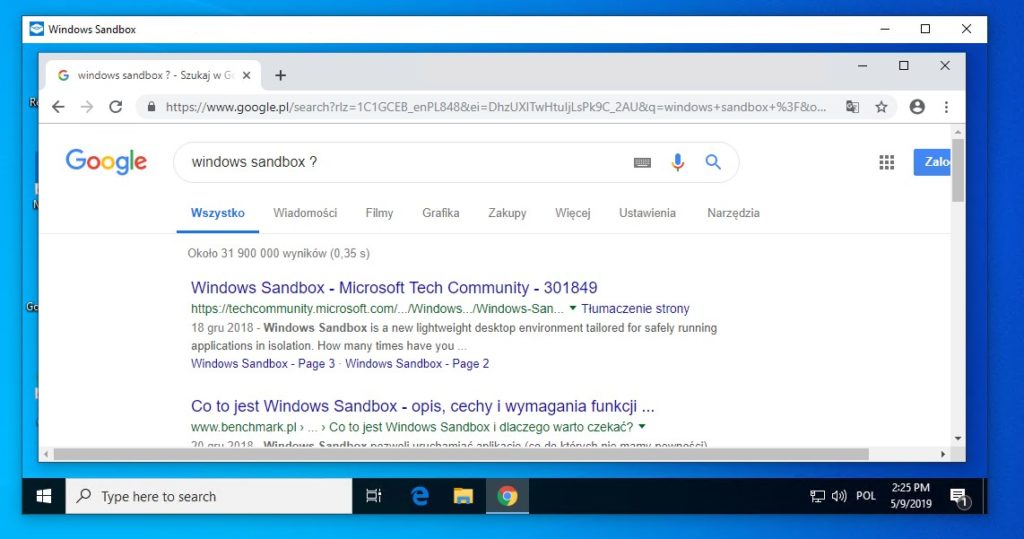Screen dimensions: 1024x539
Task: Click Tłumaczenie strony link
Action: click(x=635, y=308)
